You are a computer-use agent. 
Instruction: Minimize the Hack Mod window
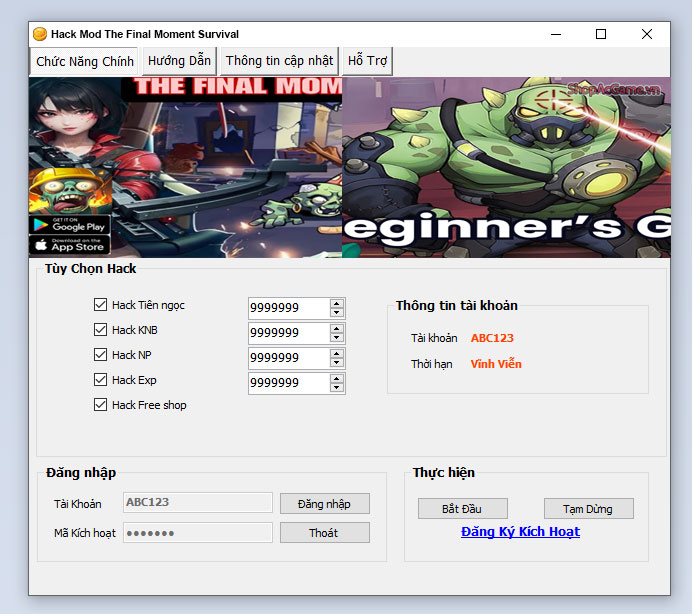coord(556,34)
